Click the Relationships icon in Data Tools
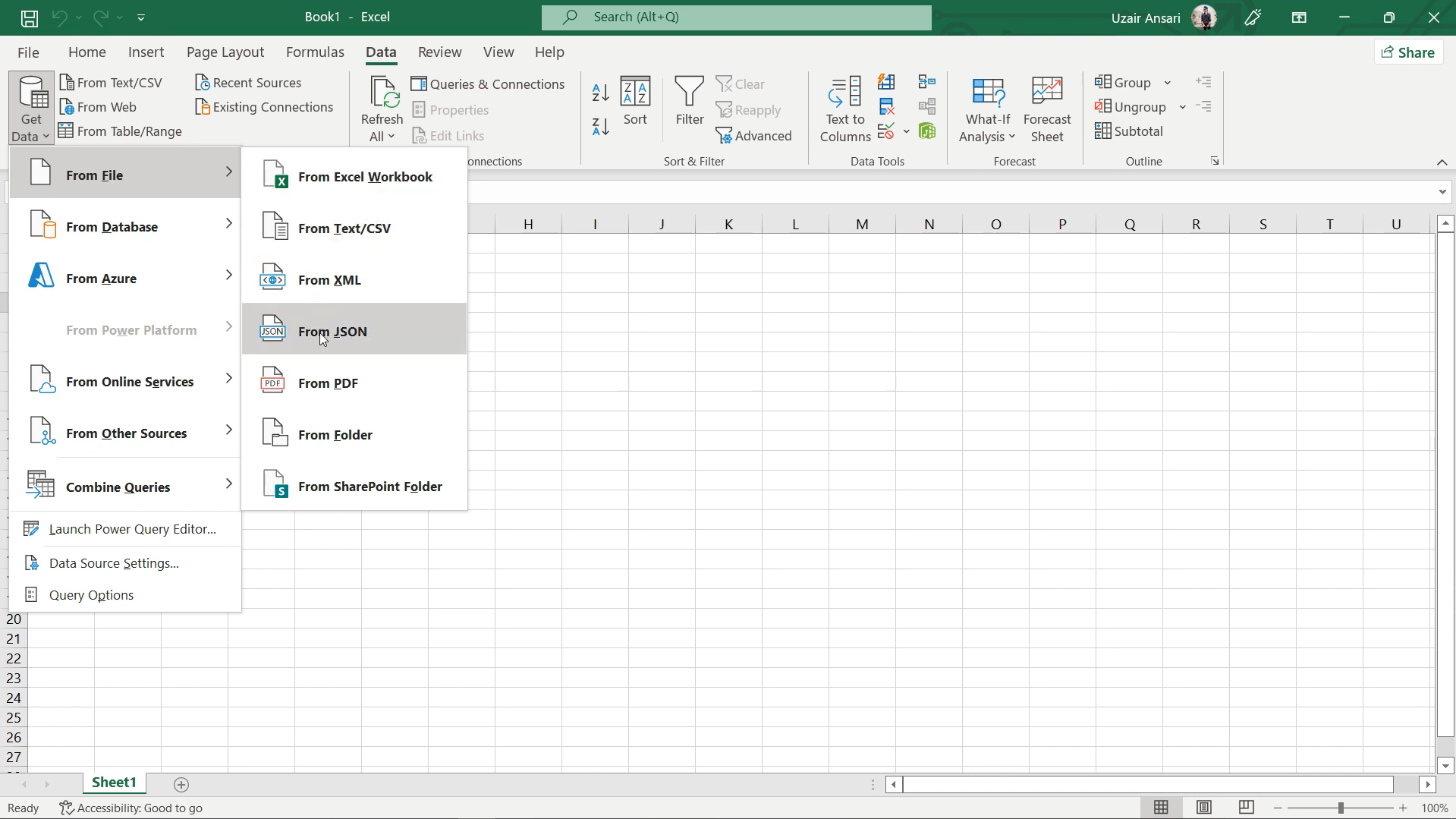Screen dimensions: 1456x819 point(927,107)
